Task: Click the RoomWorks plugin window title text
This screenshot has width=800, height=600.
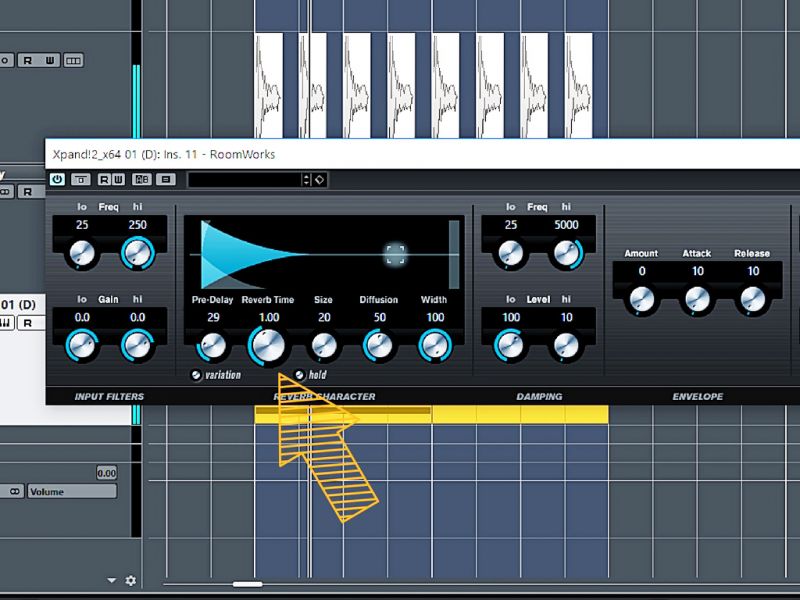Action: point(164,154)
